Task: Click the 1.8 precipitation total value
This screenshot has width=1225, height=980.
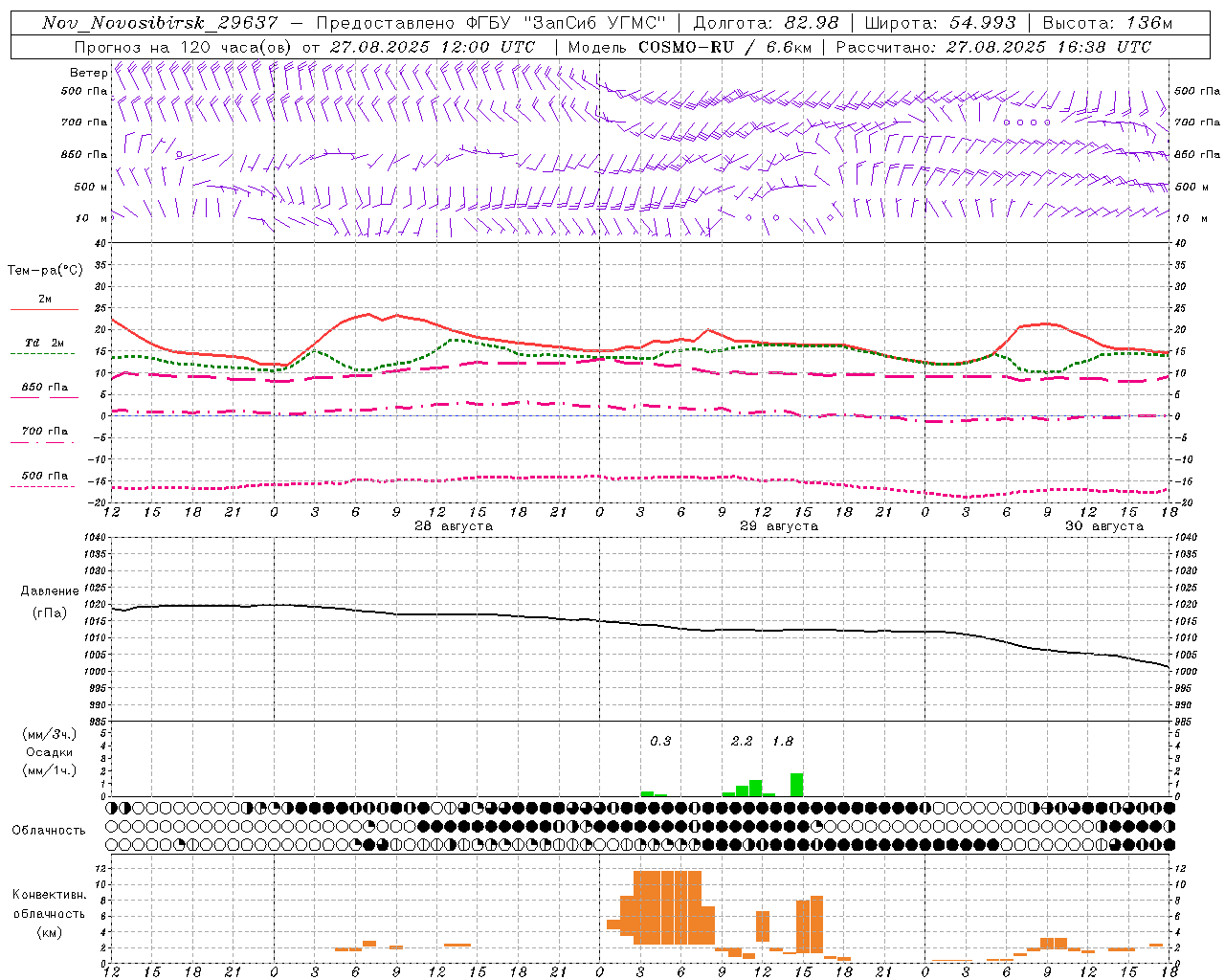Action: pyautogui.click(x=783, y=742)
